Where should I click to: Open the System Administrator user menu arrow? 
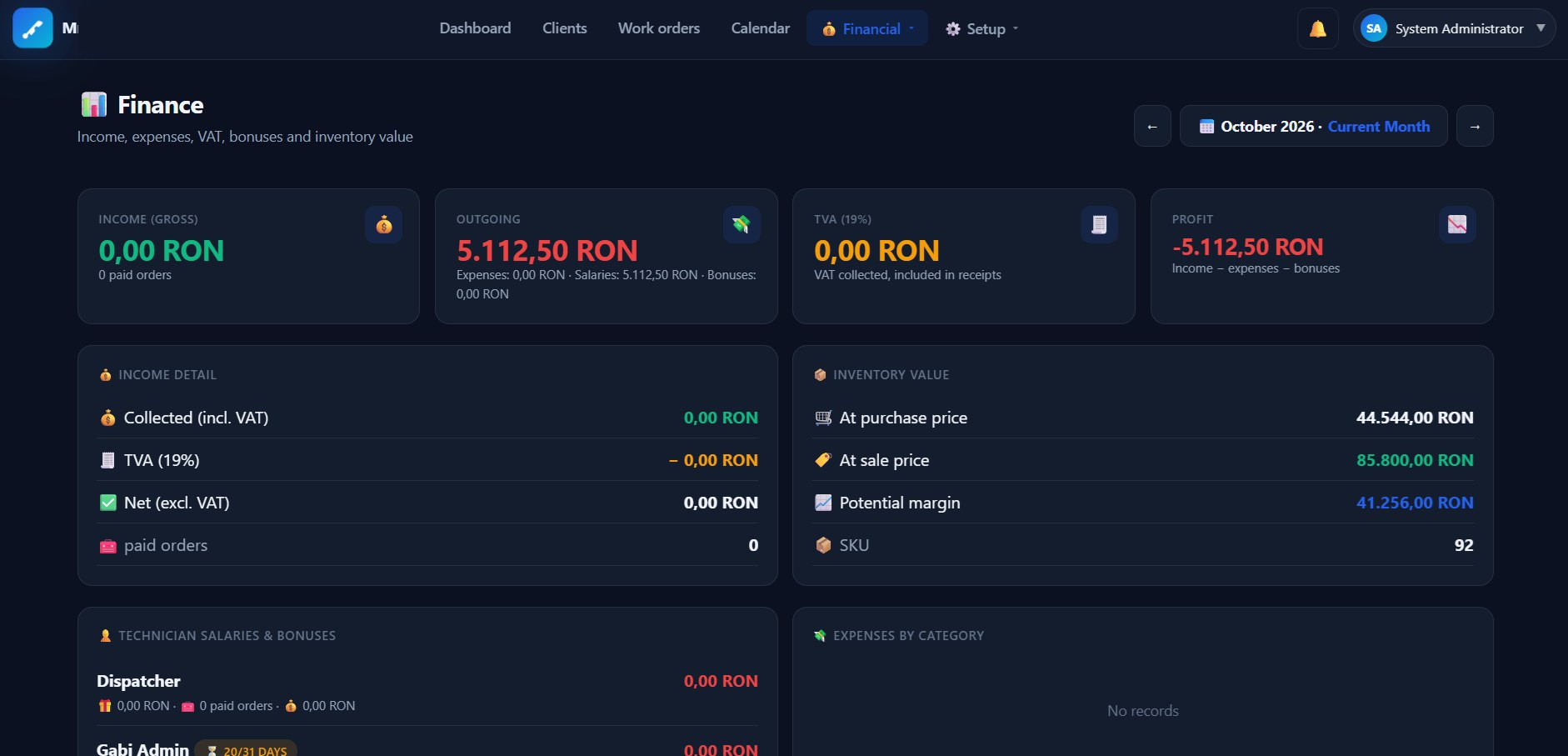1541,28
